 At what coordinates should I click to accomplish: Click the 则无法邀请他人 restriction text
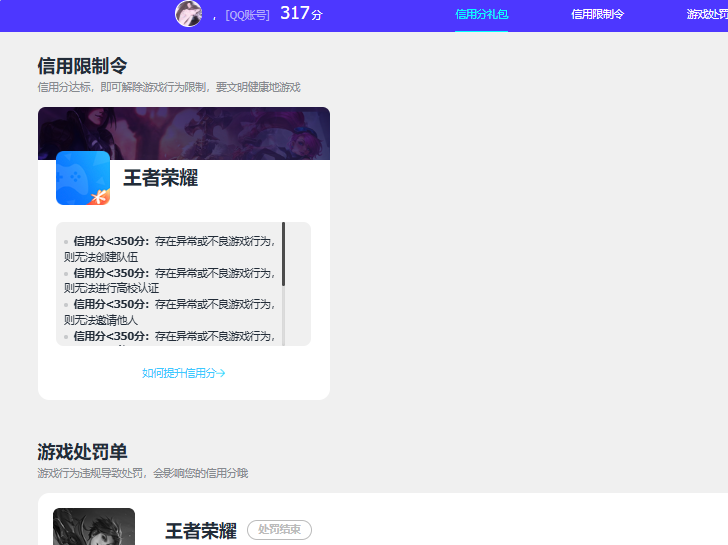click(x=101, y=320)
